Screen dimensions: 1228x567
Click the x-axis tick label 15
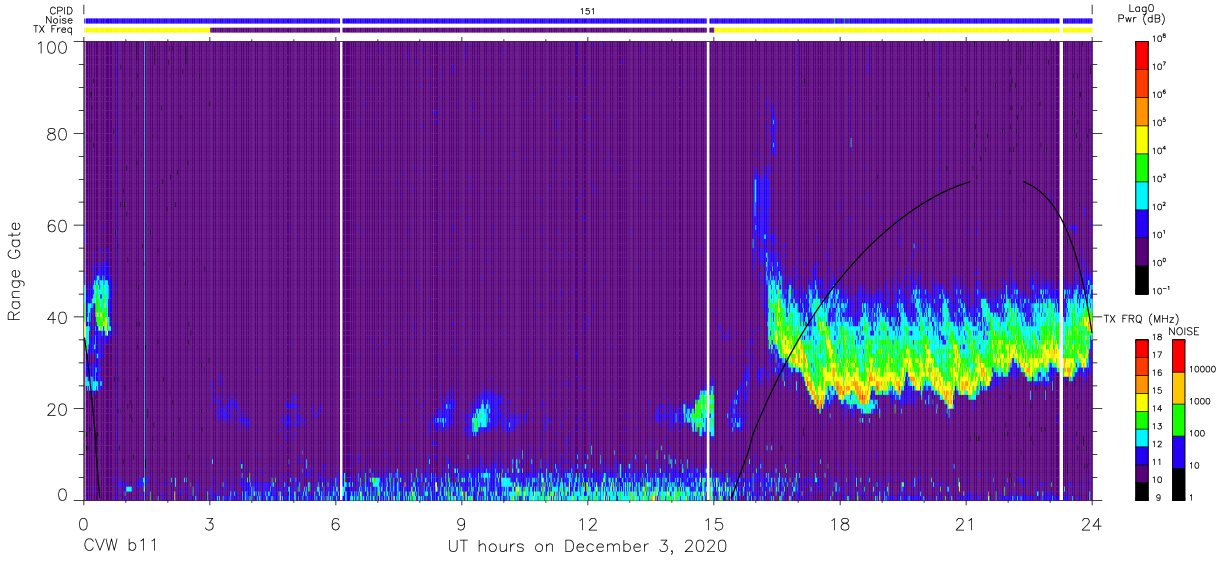click(714, 522)
